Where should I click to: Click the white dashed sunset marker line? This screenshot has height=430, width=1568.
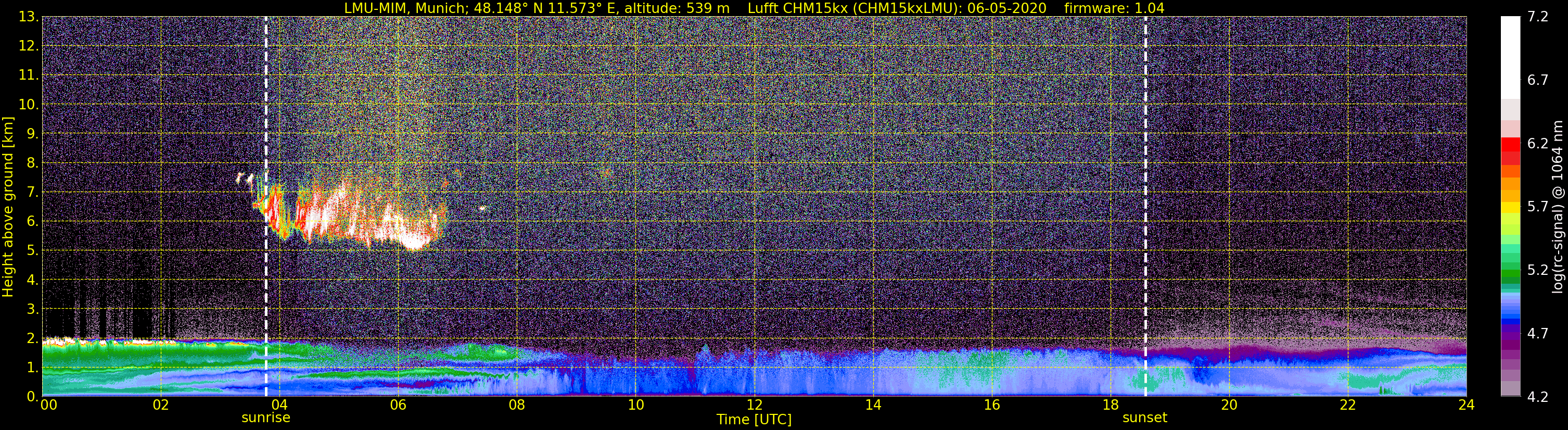1145,206
